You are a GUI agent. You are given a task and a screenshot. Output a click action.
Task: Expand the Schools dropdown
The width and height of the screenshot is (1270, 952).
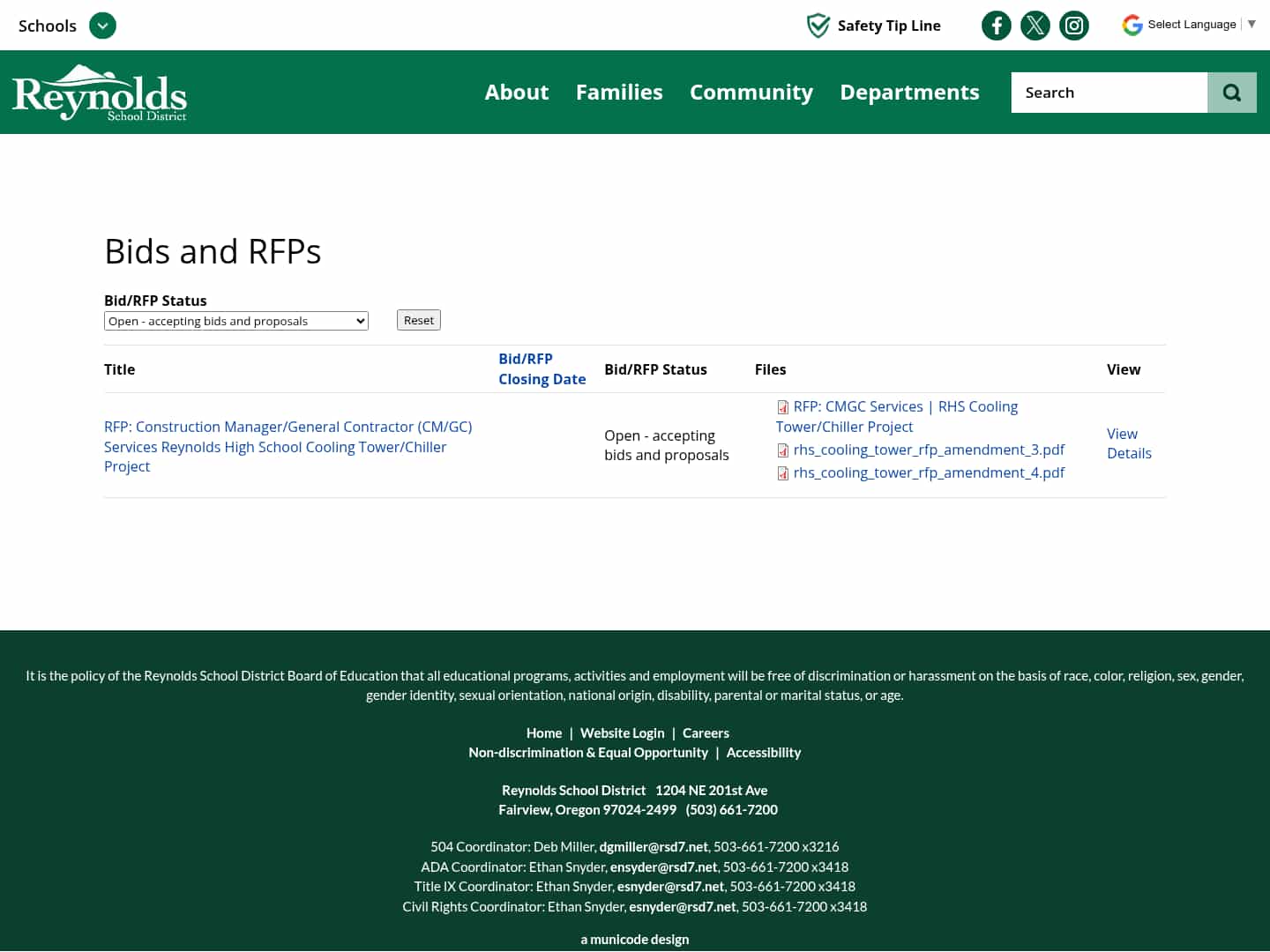(102, 26)
